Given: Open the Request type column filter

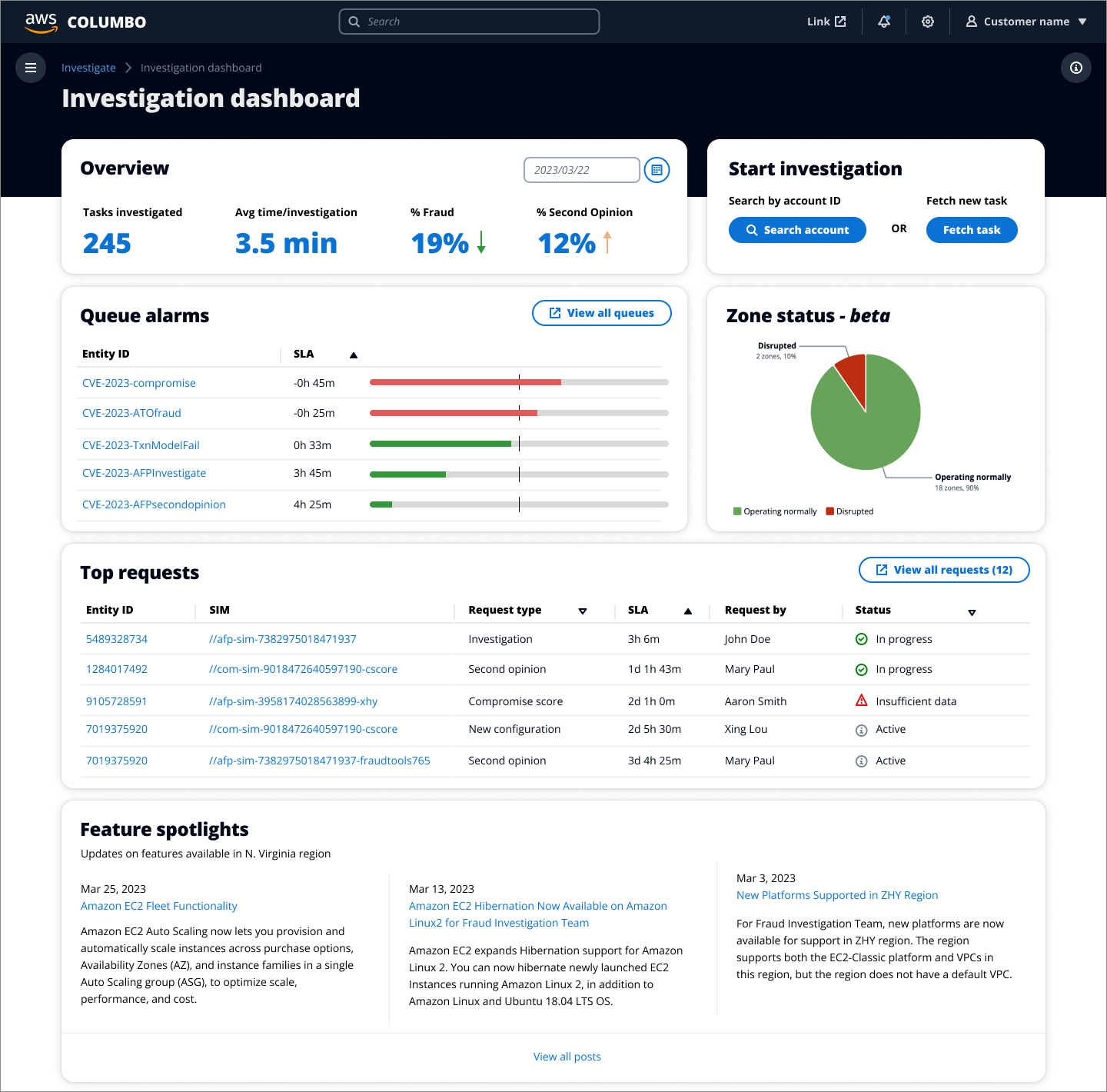Looking at the screenshot, I should (583, 611).
